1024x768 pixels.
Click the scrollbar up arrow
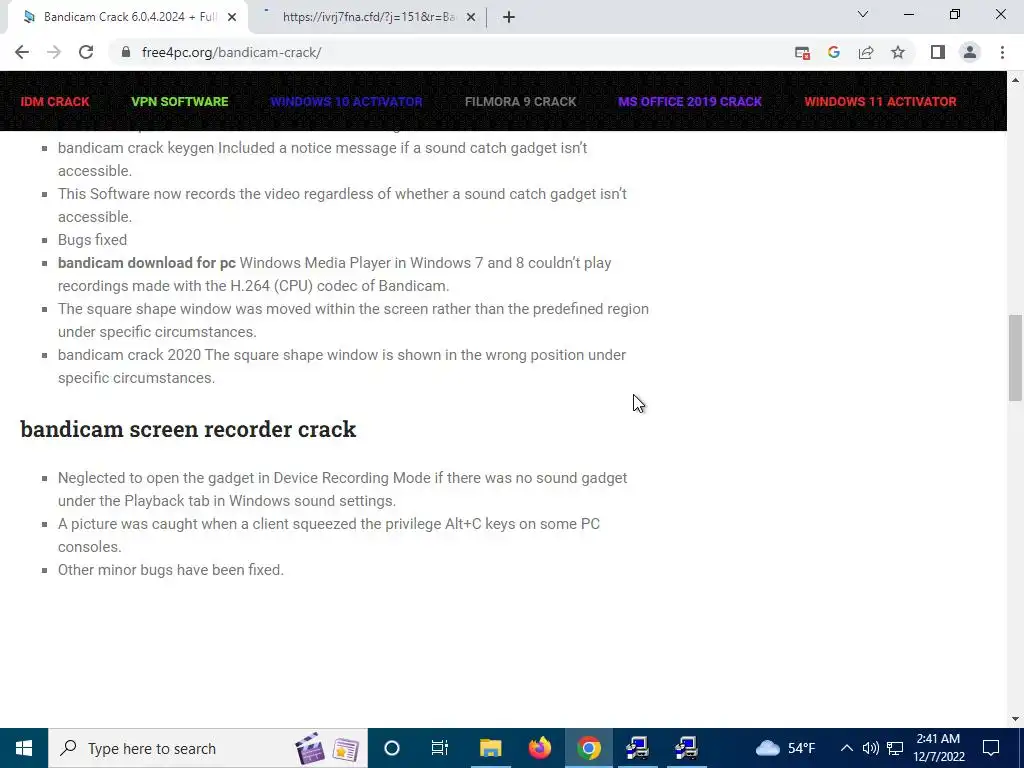coord(1015,80)
